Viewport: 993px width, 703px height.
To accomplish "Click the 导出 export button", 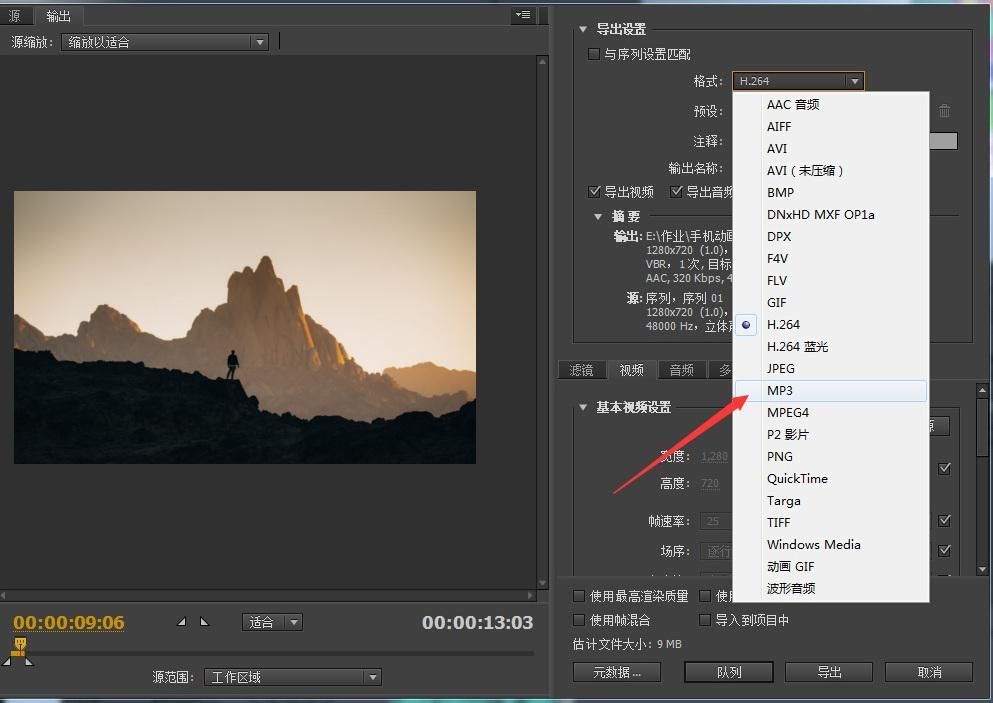I will tap(828, 672).
